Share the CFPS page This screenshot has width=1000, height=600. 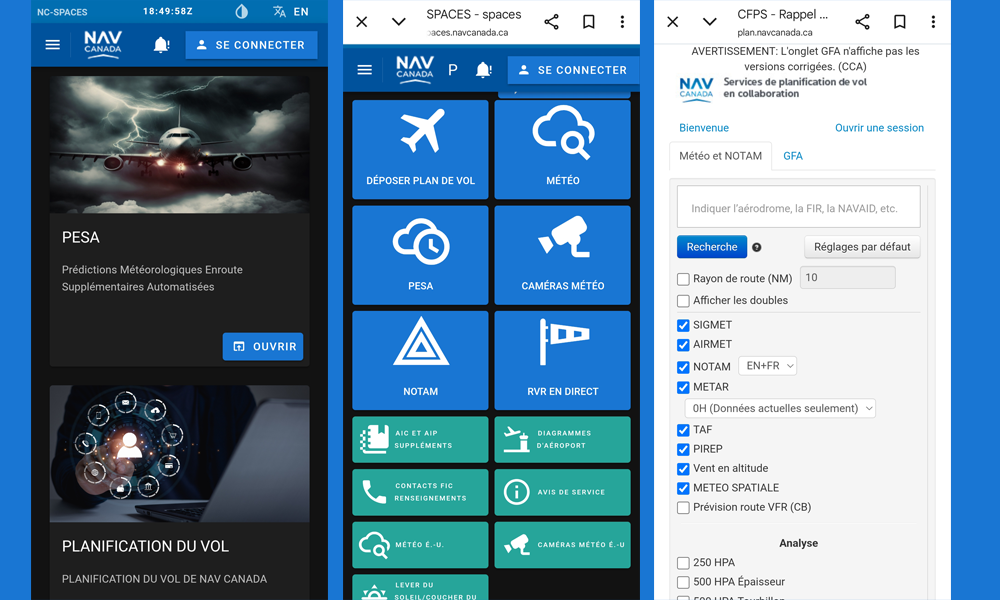[x=862, y=22]
